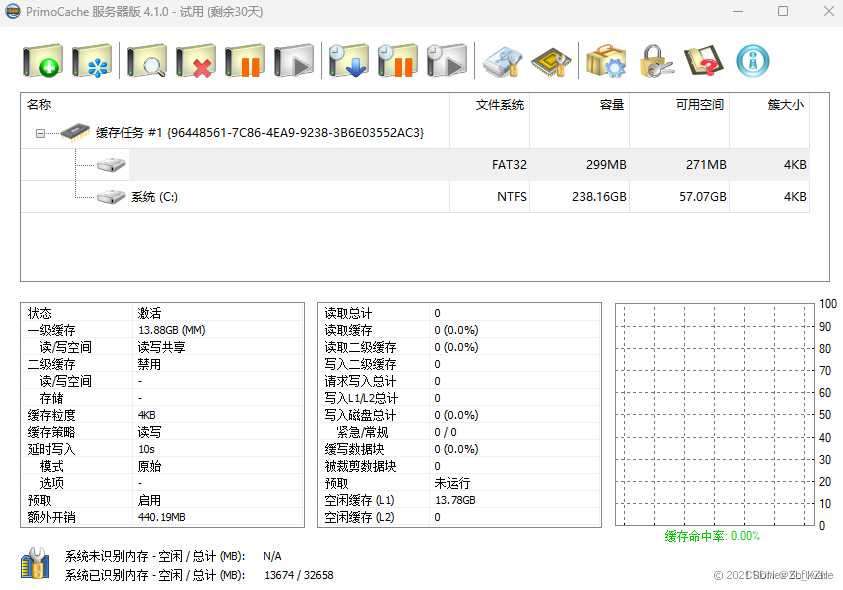Click the 二级缓存 禁用 row

(x=162, y=364)
